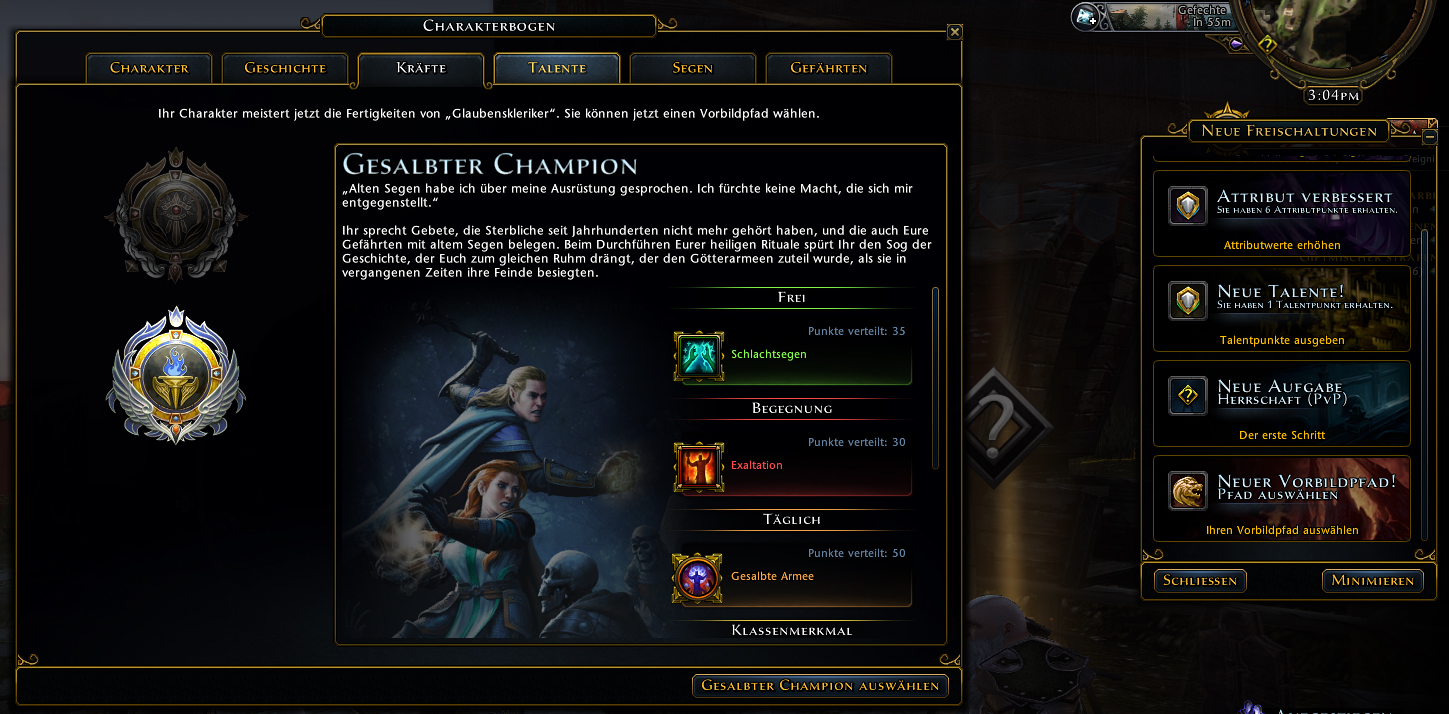Click the Schliessen button
Screen dimensions: 1449x714
[1200, 580]
